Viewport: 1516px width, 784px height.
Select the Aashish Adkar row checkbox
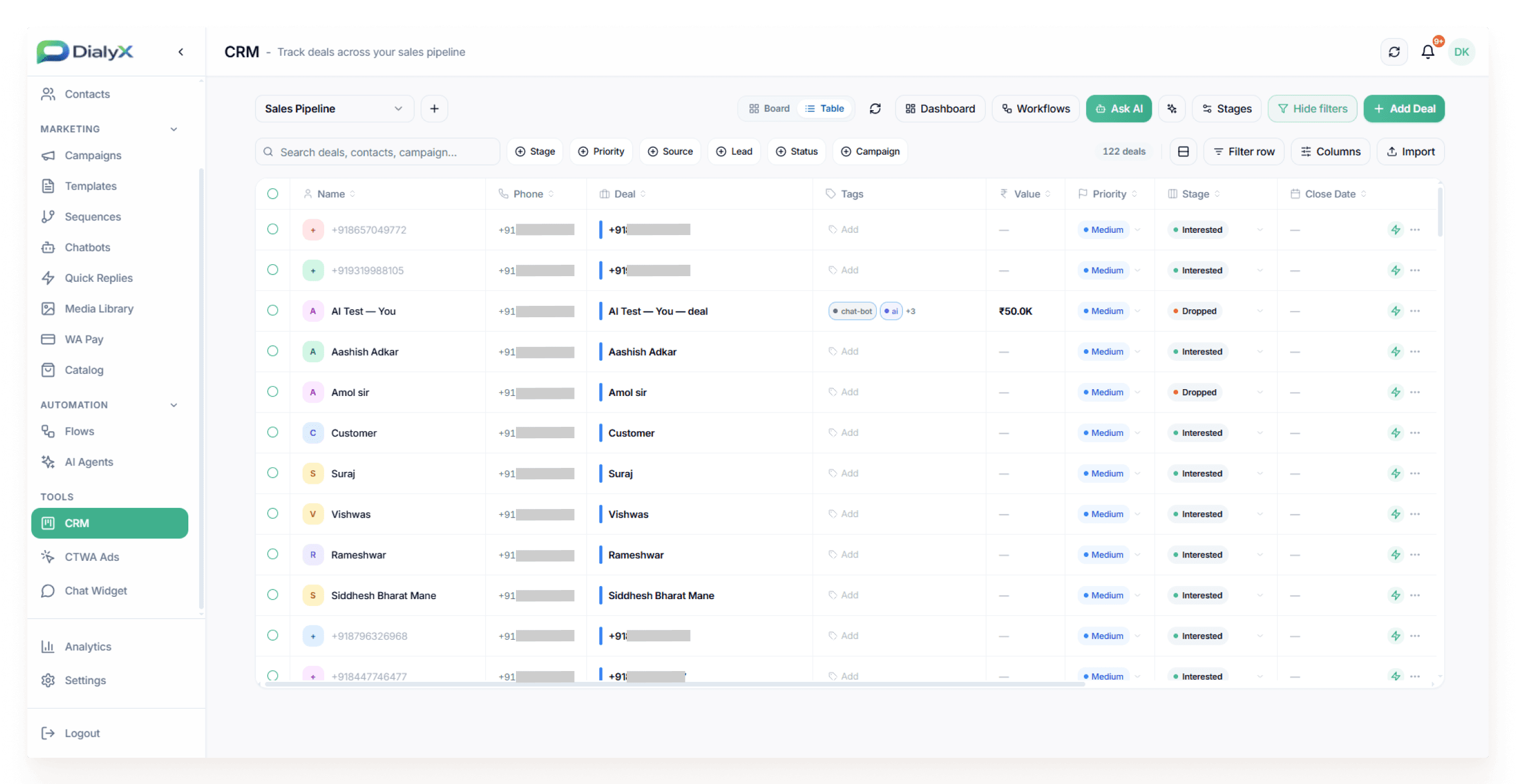point(272,351)
